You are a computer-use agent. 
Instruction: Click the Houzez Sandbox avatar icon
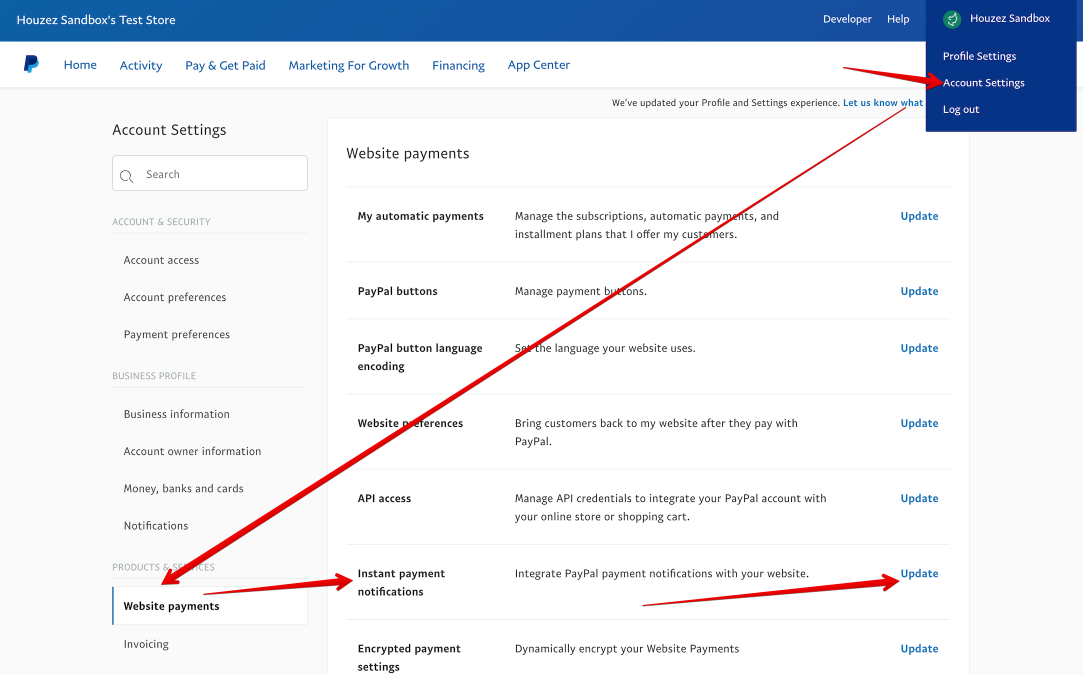click(952, 19)
